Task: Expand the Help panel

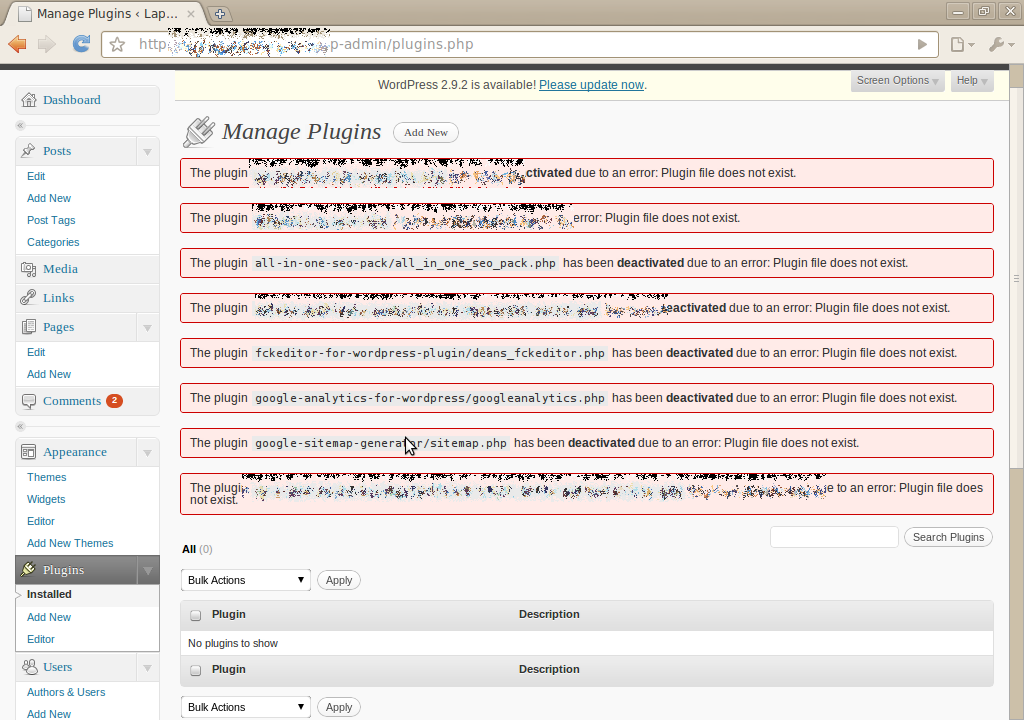Action: click(972, 81)
